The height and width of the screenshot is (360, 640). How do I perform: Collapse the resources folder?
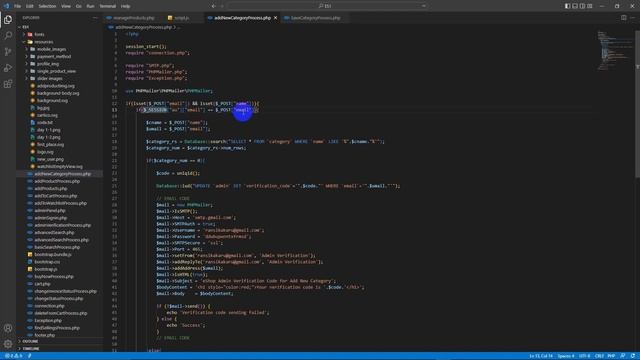click(x=43, y=42)
